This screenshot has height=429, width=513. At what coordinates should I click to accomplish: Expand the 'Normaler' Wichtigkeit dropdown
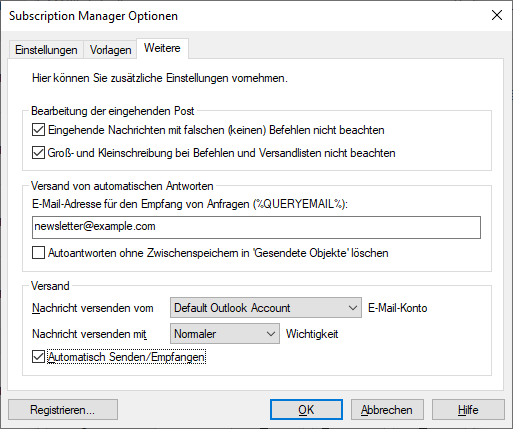(225, 334)
